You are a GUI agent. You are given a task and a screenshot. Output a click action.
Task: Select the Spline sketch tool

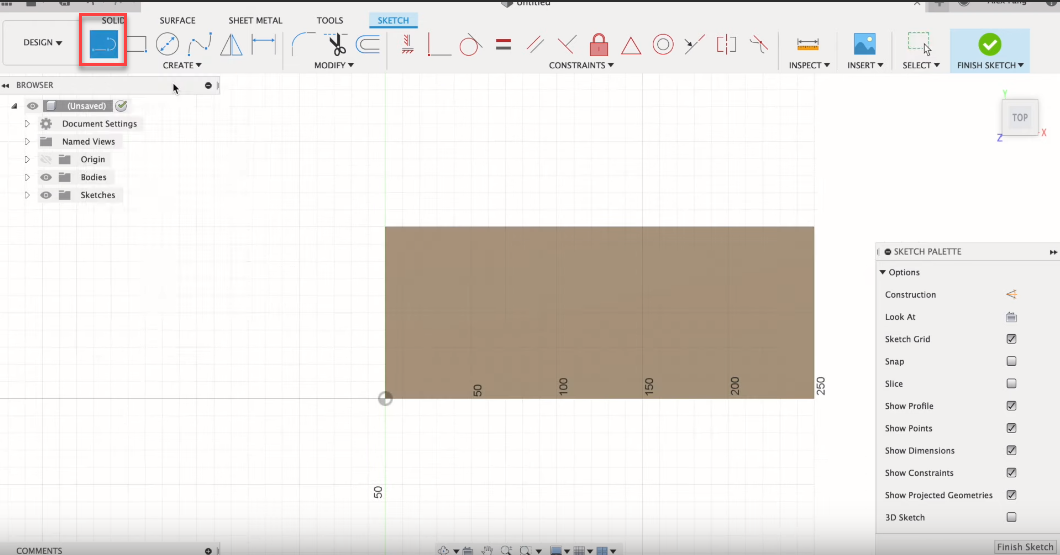coord(199,45)
